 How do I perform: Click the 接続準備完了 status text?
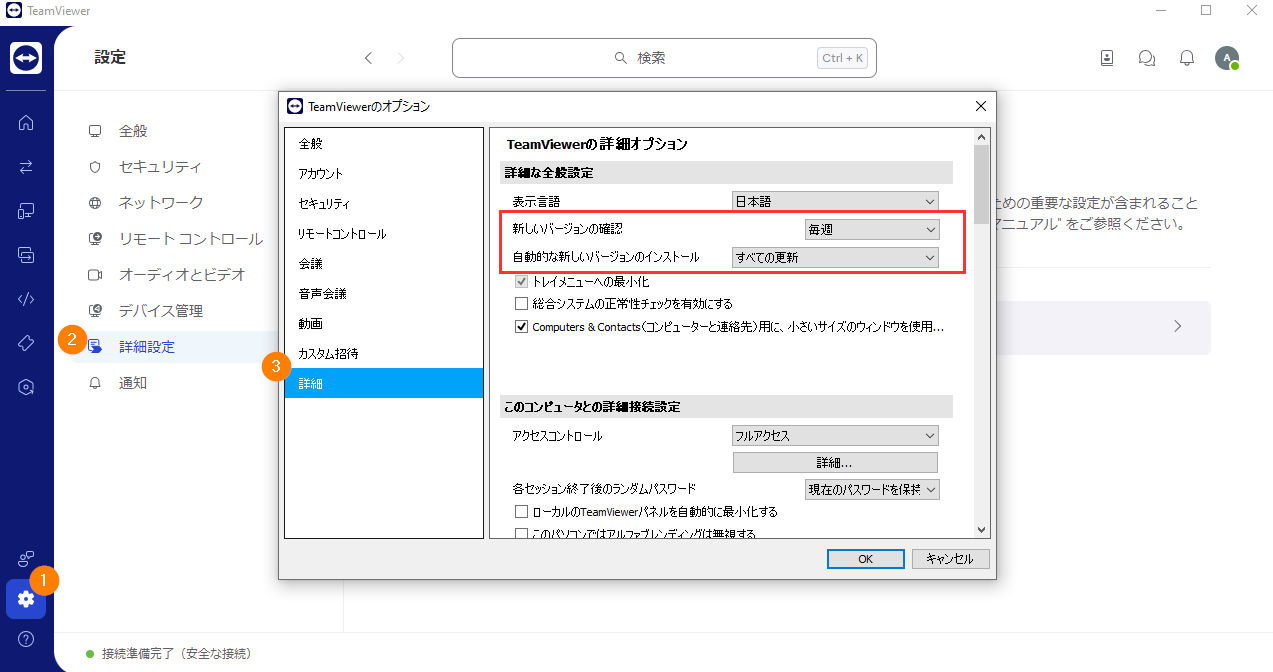tap(176, 653)
